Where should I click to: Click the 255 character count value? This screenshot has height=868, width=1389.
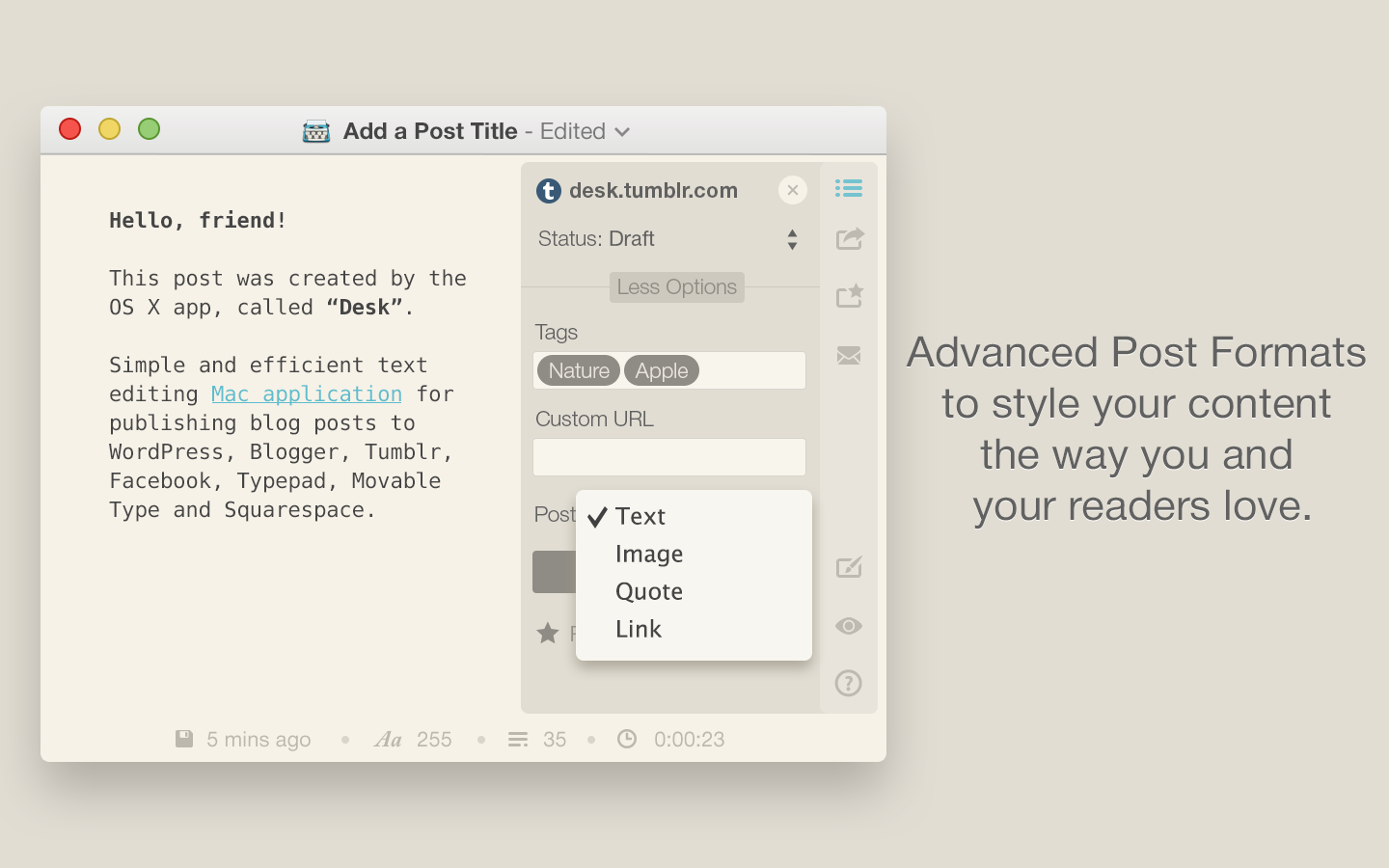tap(434, 740)
